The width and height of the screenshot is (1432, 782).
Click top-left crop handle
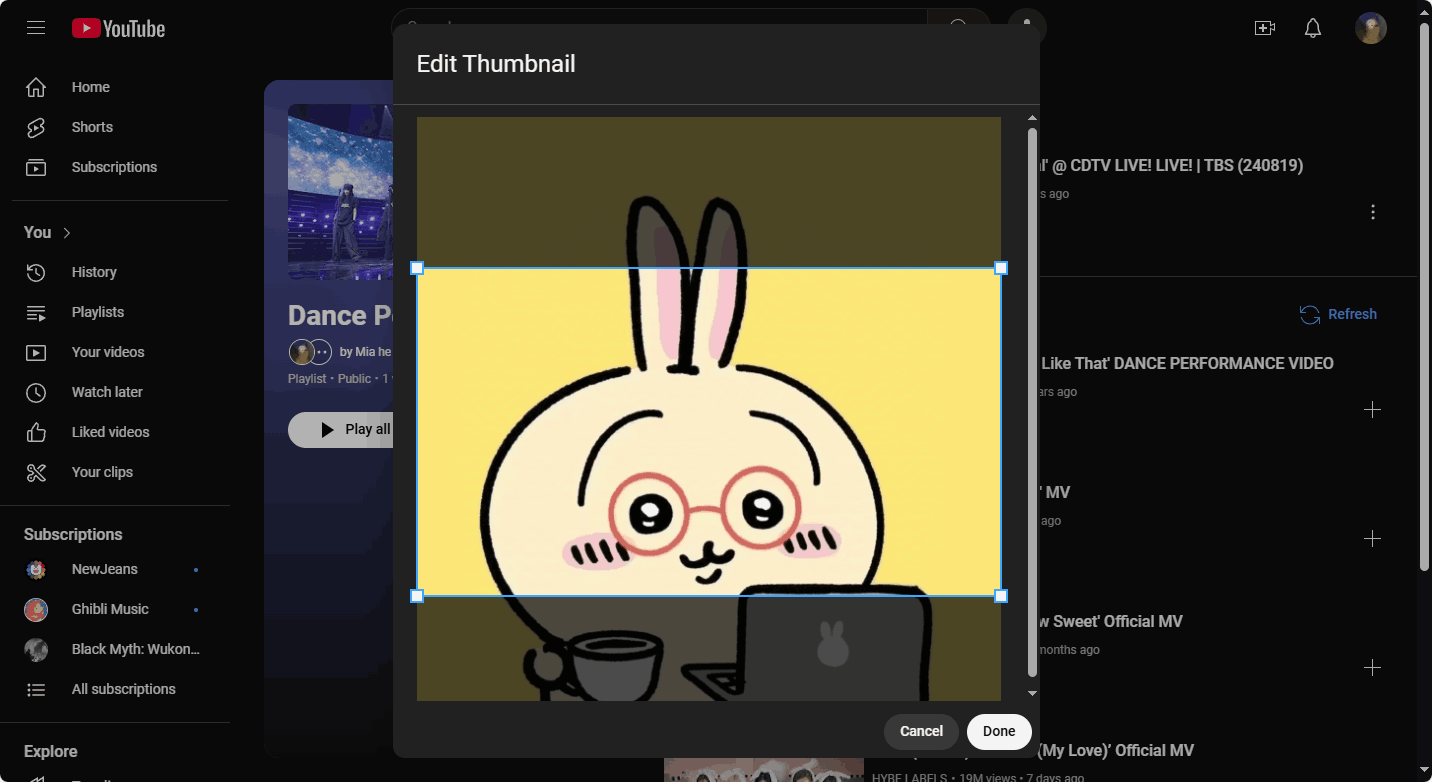pyautogui.click(x=417, y=268)
